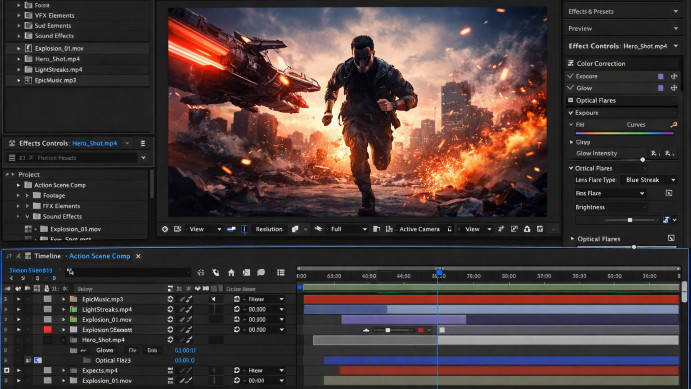The image size is (691, 389).
Task: Open the hamburger menu in Effects Controls panel
Action: click(x=143, y=143)
